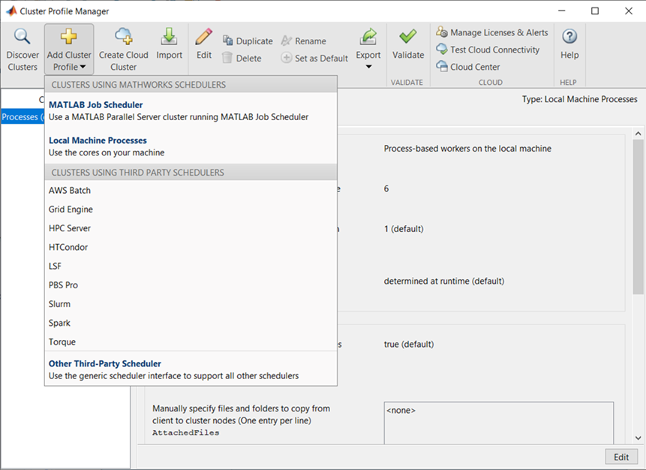Click the Discover Clusters icon
The image size is (646, 470).
pos(22,38)
